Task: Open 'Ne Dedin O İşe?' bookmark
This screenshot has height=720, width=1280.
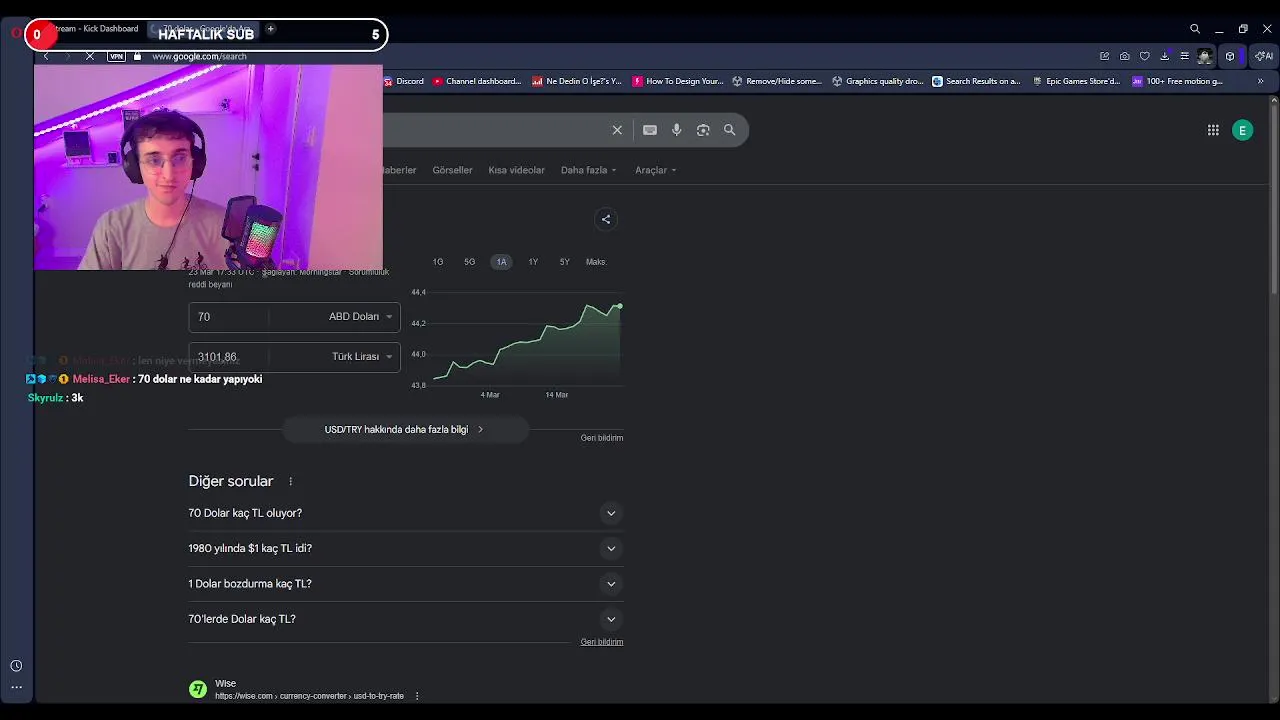Action: pyautogui.click(x=577, y=81)
